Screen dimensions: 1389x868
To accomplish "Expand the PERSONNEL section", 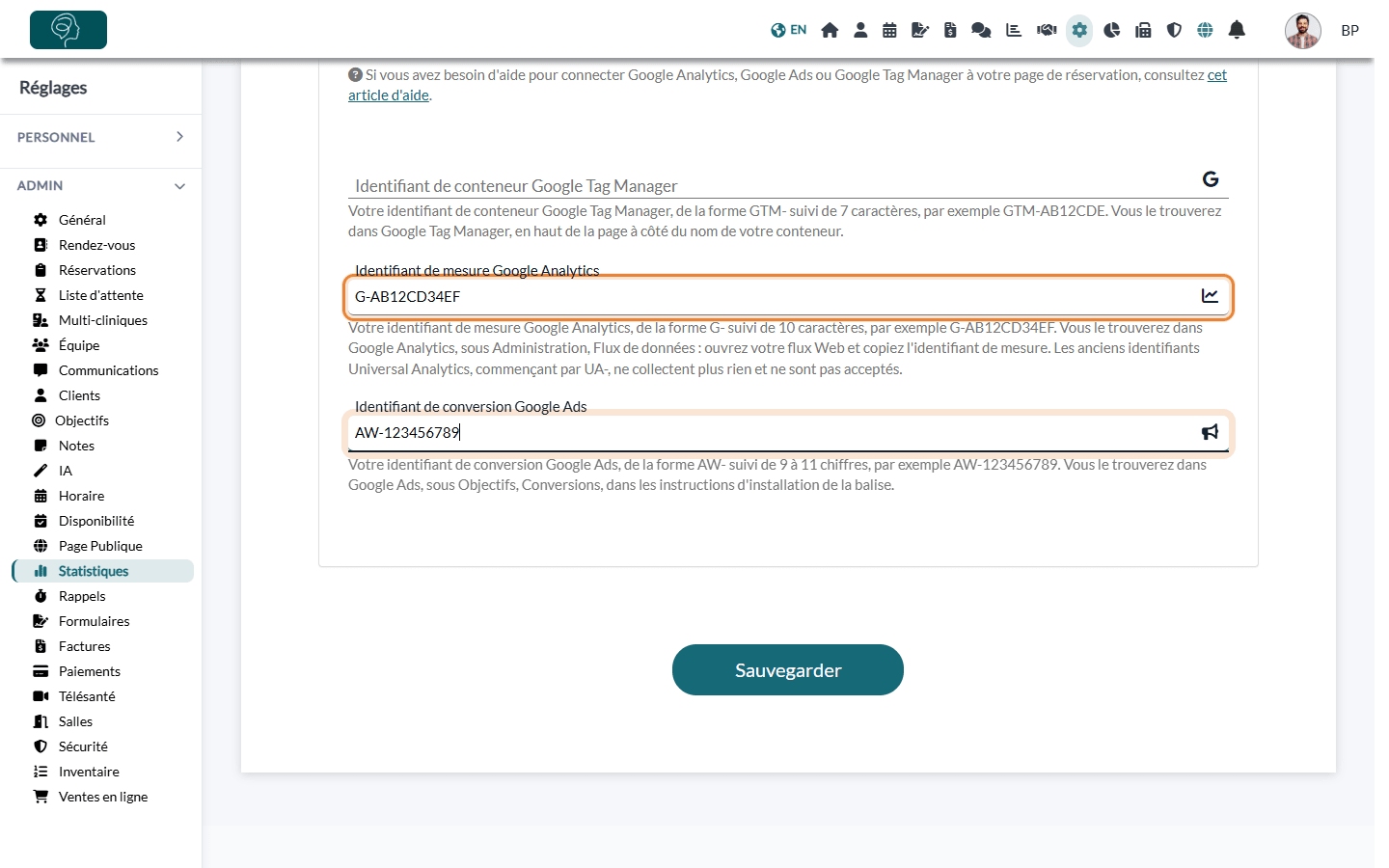I will click(100, 137).
